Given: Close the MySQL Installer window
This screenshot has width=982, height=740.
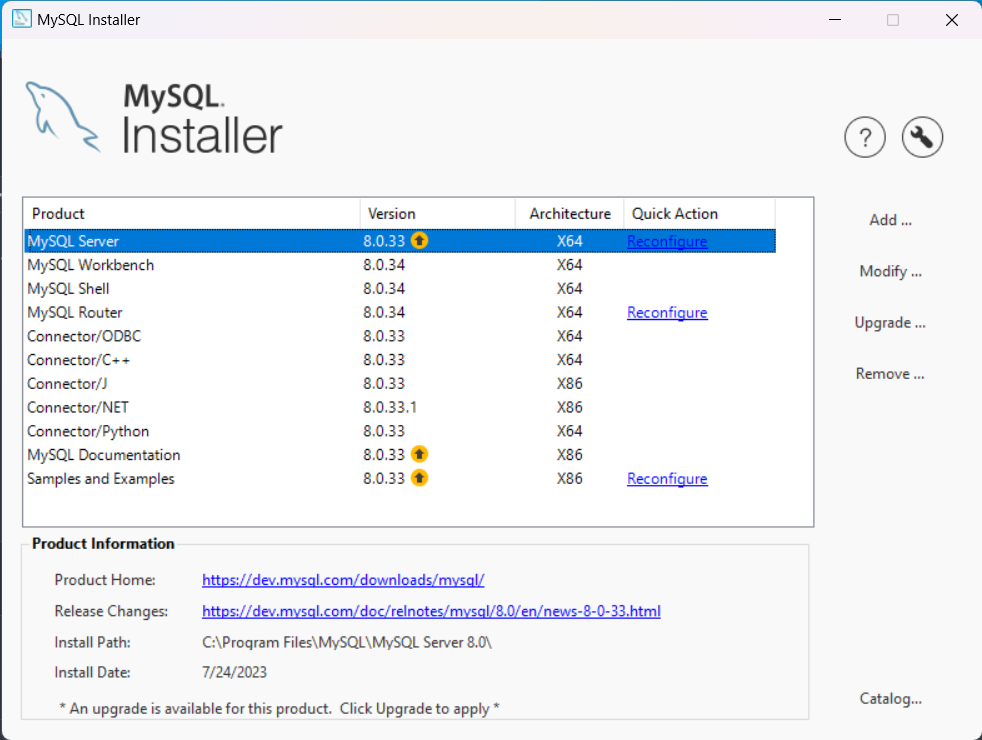Looking at the screenshot, I should 952,19.
